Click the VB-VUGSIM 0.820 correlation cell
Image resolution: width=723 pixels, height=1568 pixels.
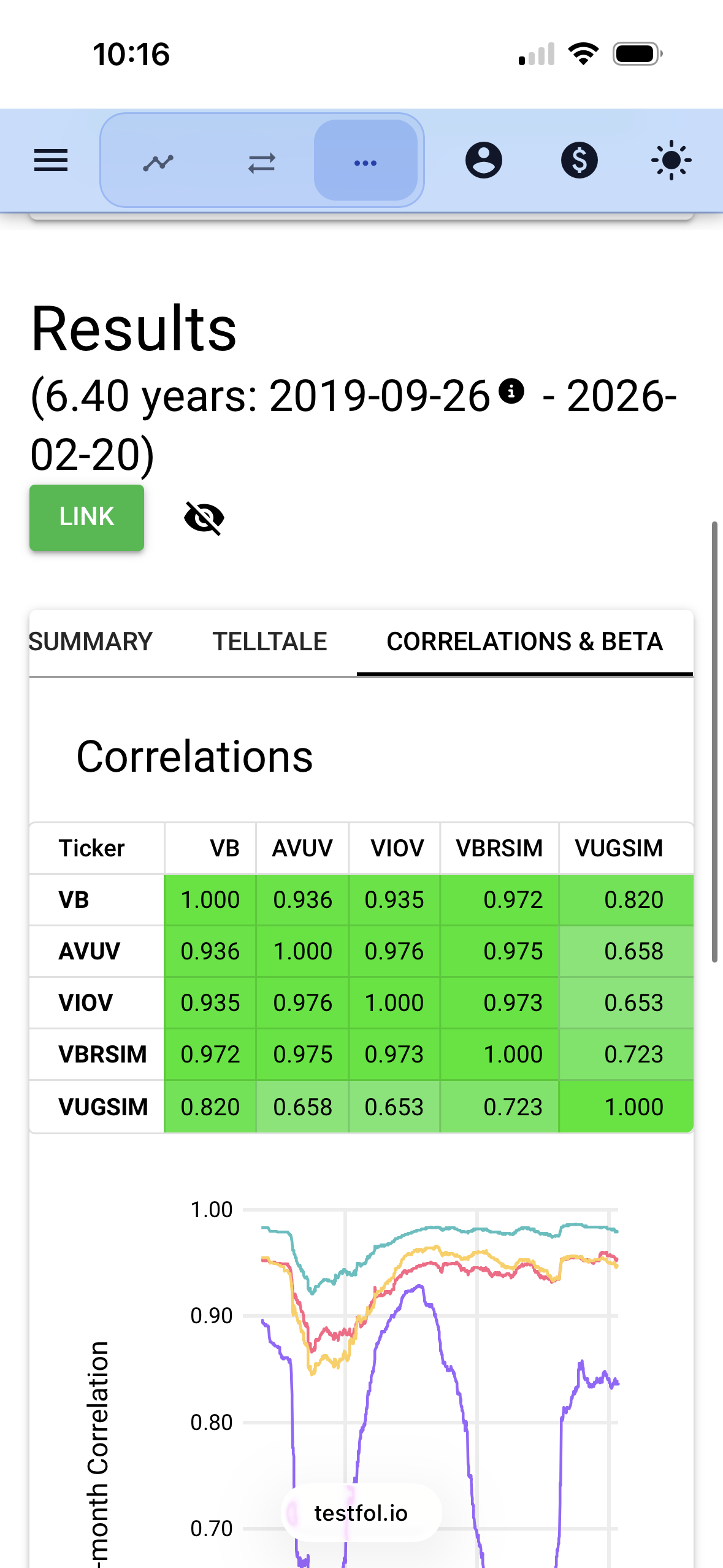633,900
